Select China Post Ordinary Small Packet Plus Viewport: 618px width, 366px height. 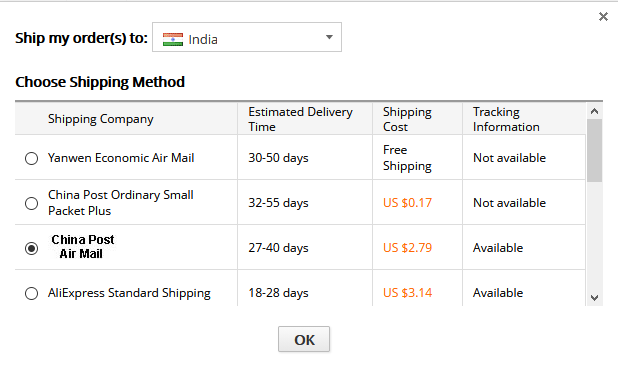click(32, 203)
